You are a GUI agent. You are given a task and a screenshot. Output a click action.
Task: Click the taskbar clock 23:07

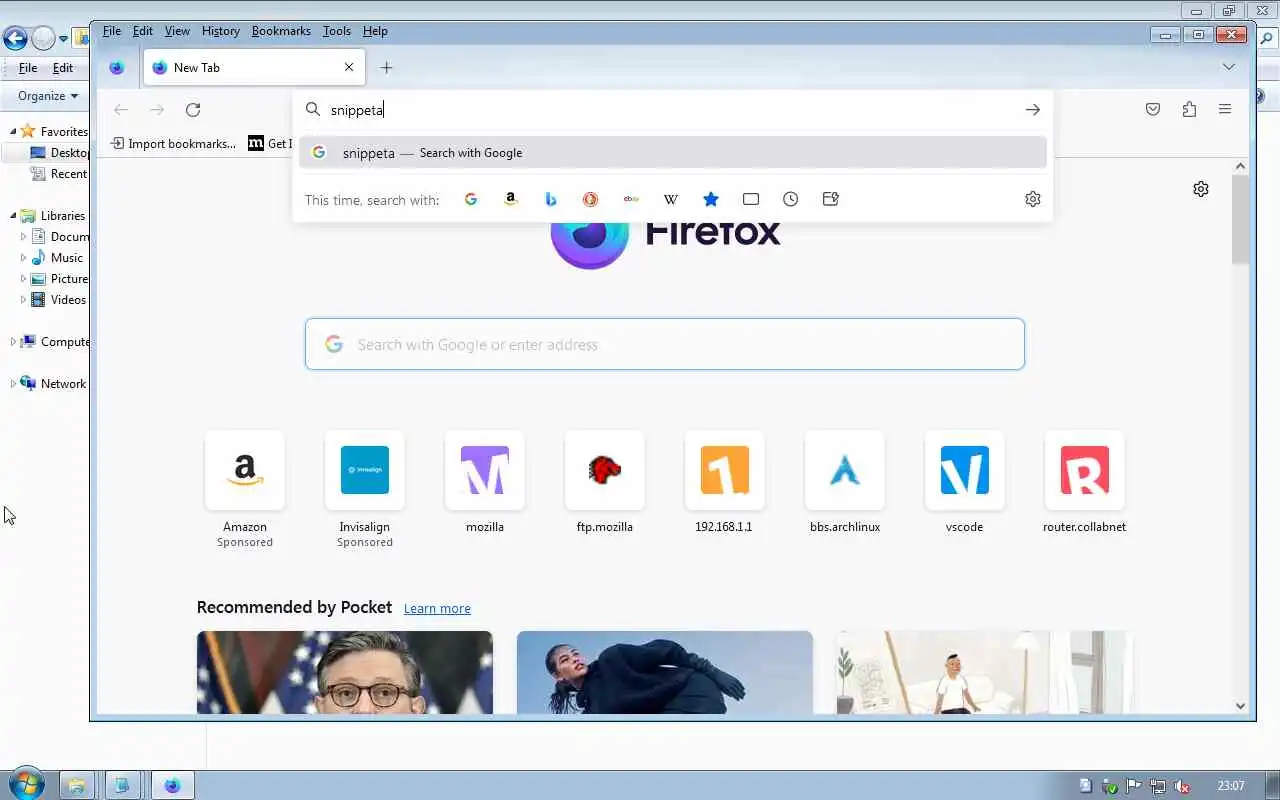pos(1232,786)
